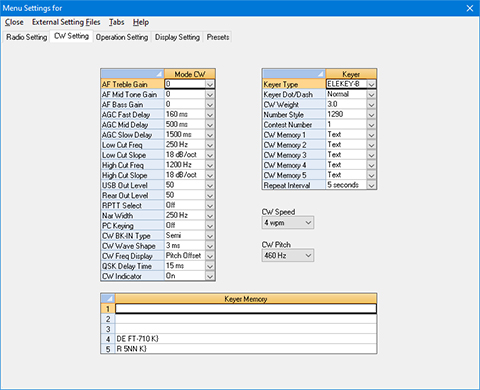Open CW Freq Display dropdown
Screen dimensions: 480x390
[x=210, y=256]
